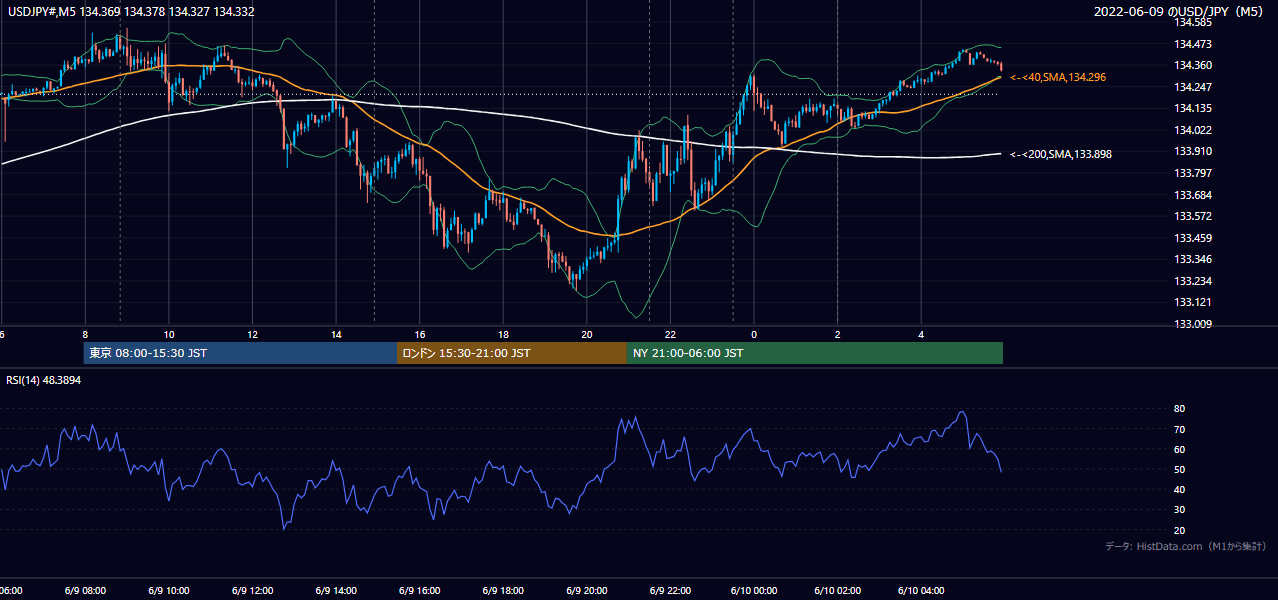Click the 134.360 price axis value
Viewport: 1278px width, 600px height.
(x=1192, y=65)
